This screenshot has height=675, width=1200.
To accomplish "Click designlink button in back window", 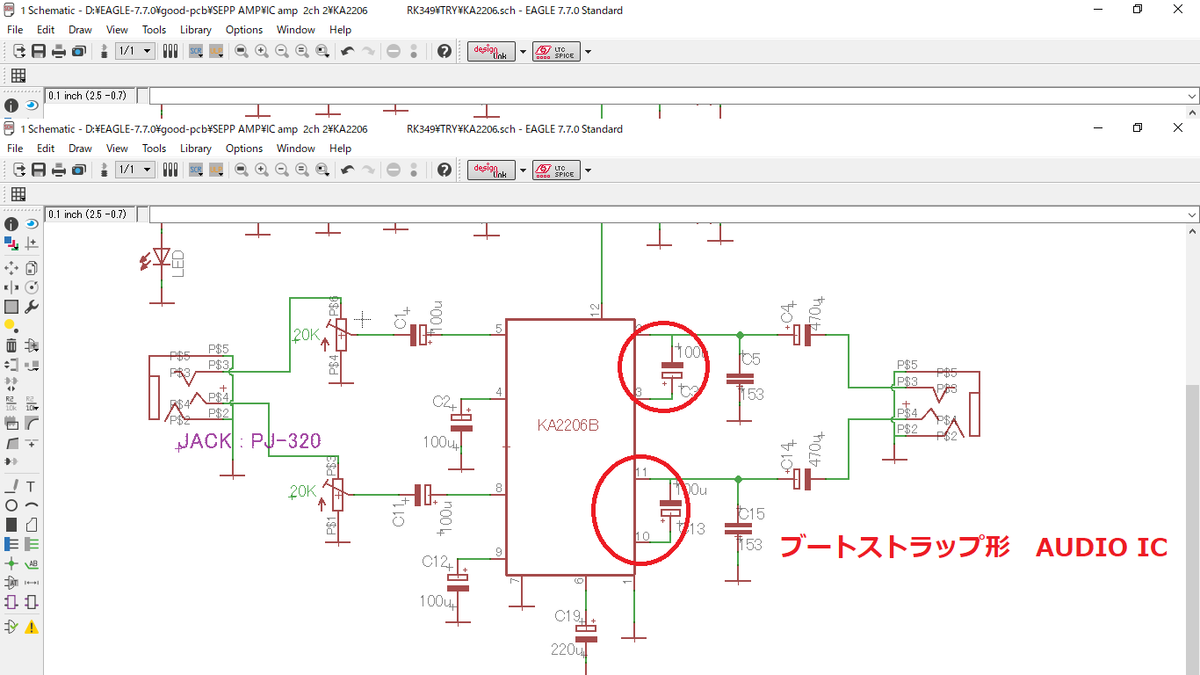I will coord(492,51).
